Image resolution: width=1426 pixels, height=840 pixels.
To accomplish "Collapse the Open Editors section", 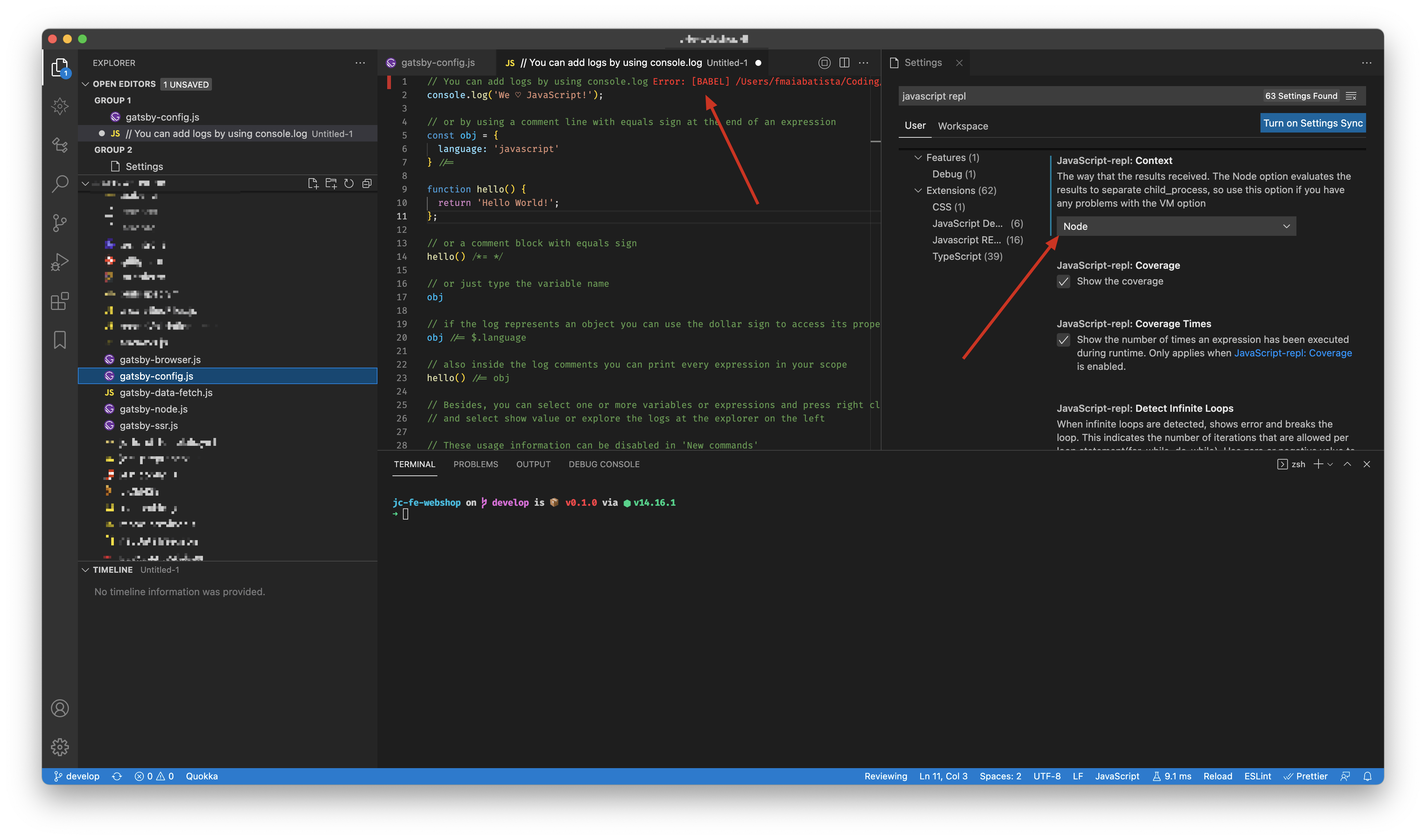I will coord(85,84).
